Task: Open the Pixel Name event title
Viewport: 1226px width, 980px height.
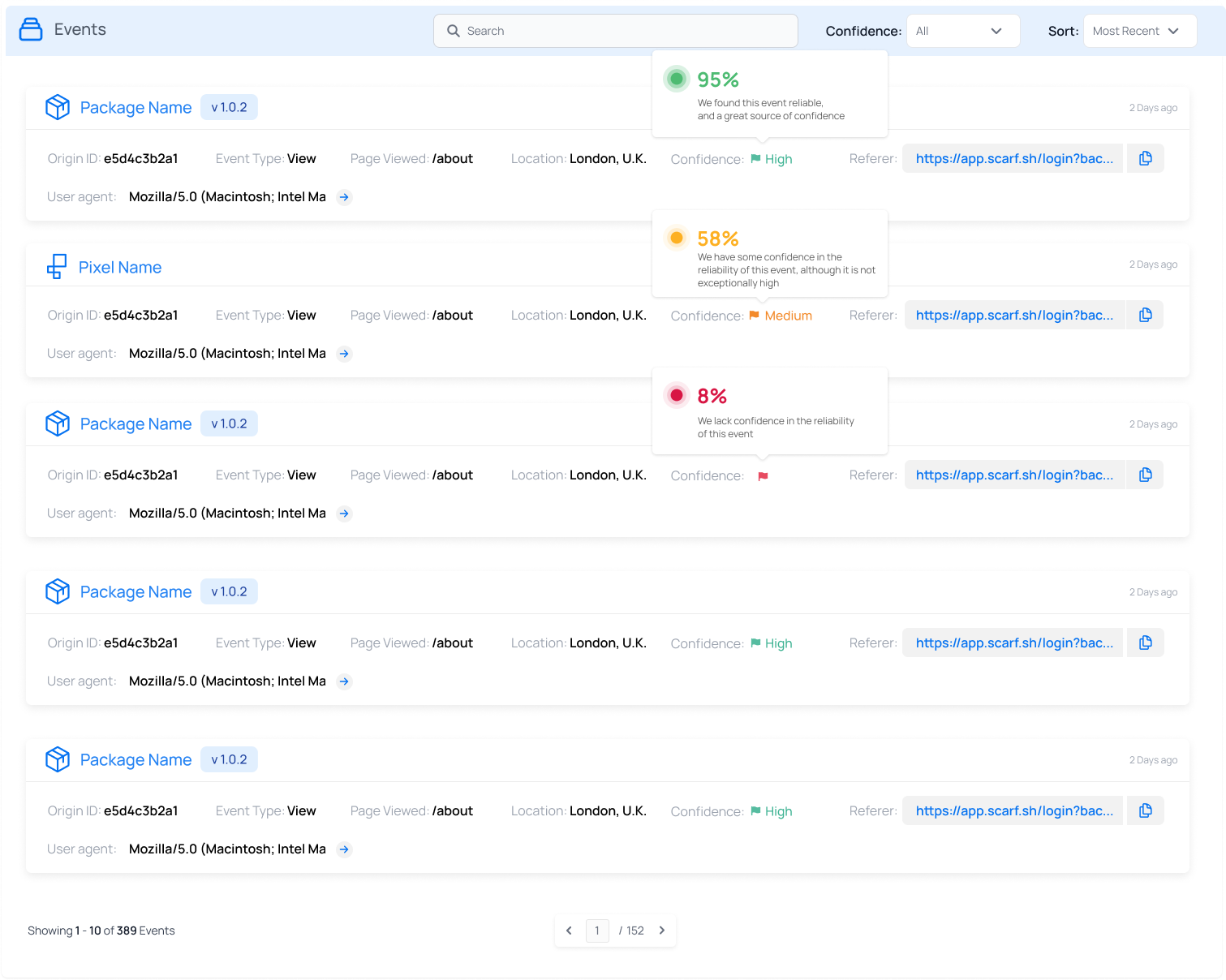Action: point(120,267)
